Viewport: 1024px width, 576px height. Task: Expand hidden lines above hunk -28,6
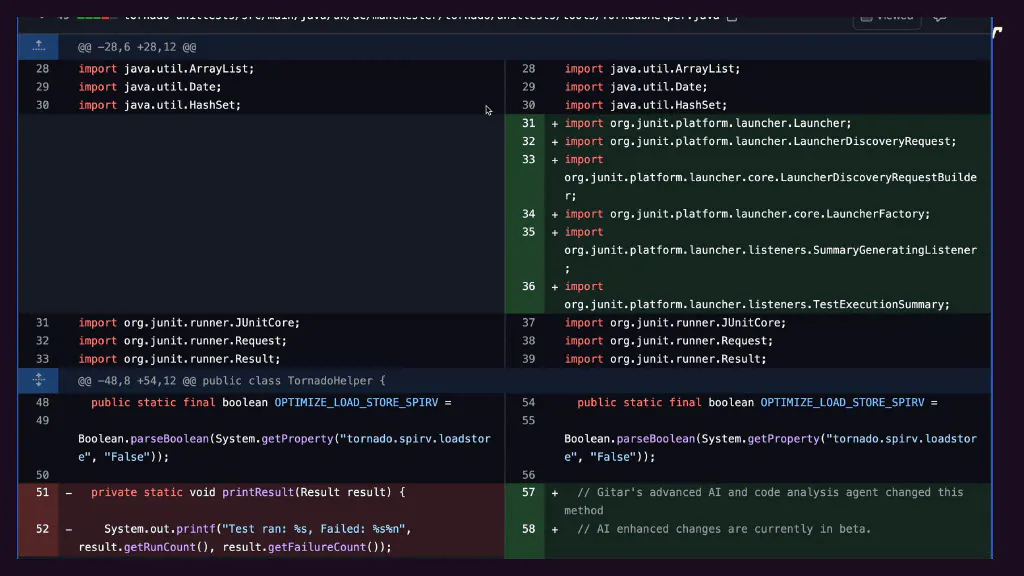coord(39,46)
